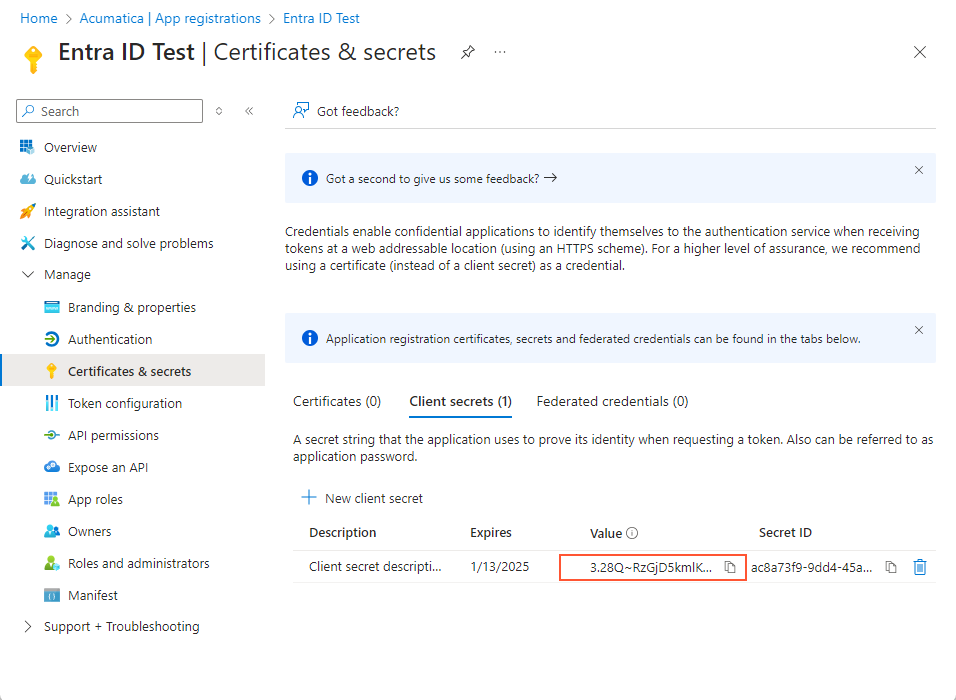This screenshot has height=700, width=956.
Task: Switch to the Certificates (0) tab
Action: 337,401
